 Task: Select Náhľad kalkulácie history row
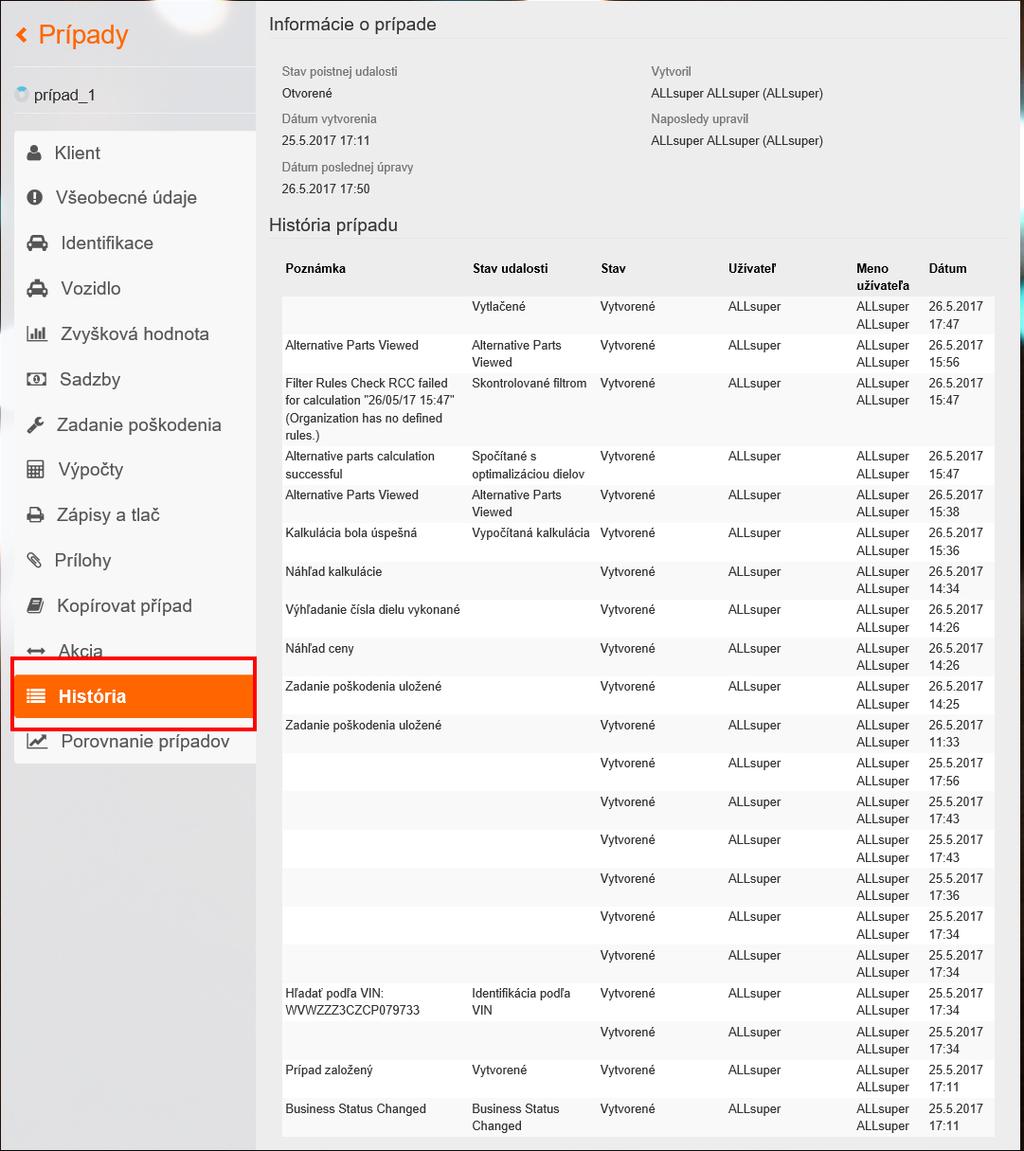click(638, 580)
